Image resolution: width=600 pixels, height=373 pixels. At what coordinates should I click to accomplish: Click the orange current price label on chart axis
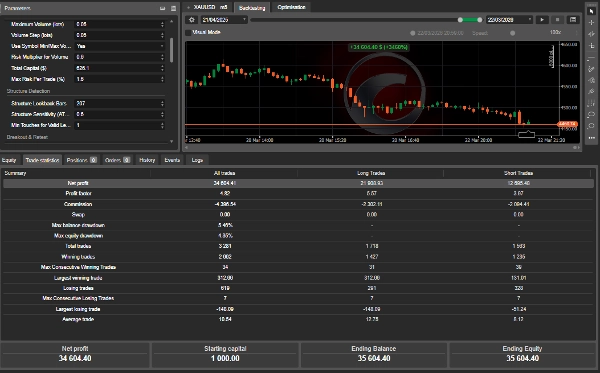click(567, 124)
